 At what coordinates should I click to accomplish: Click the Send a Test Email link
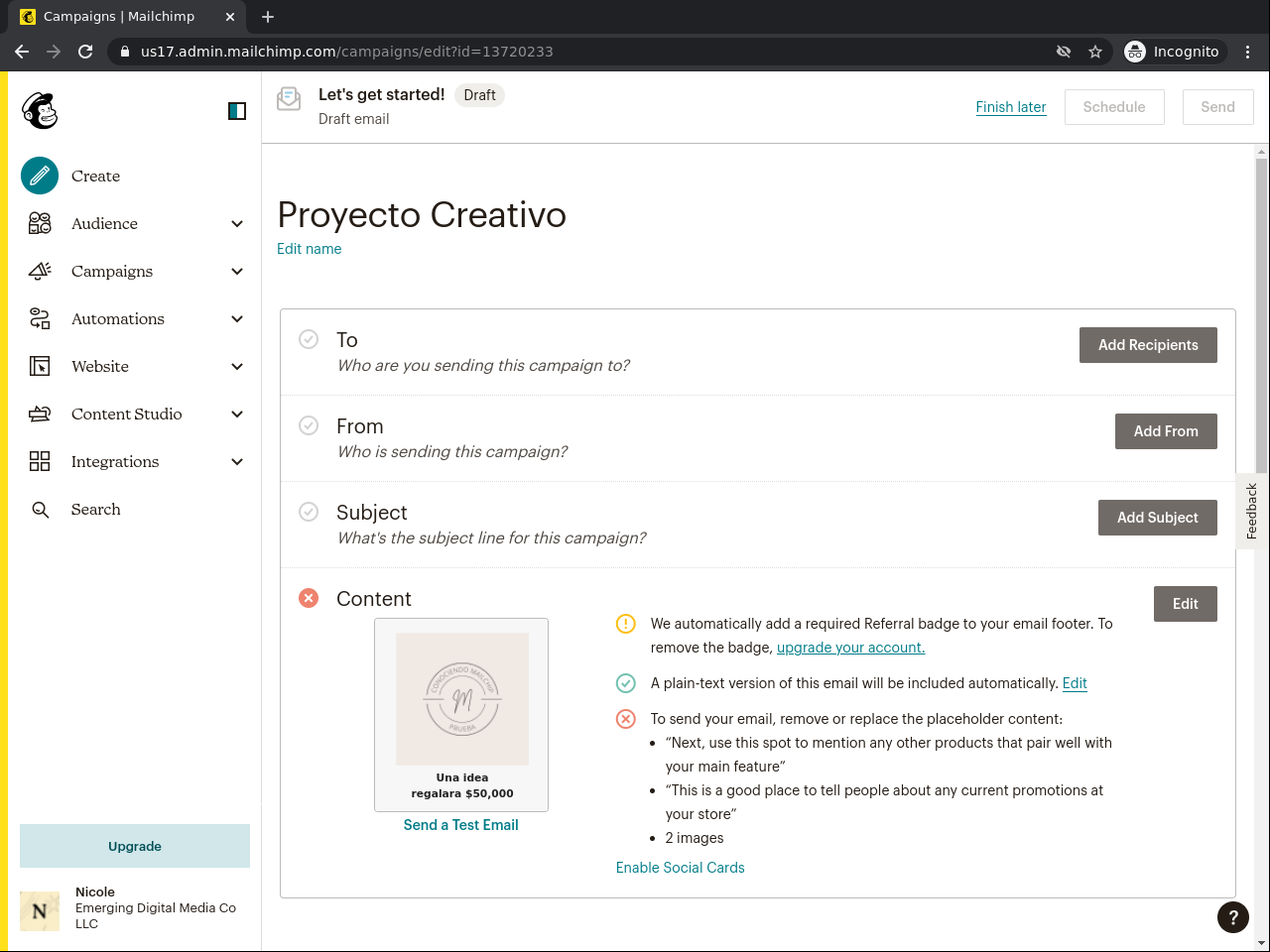(460, 825)
